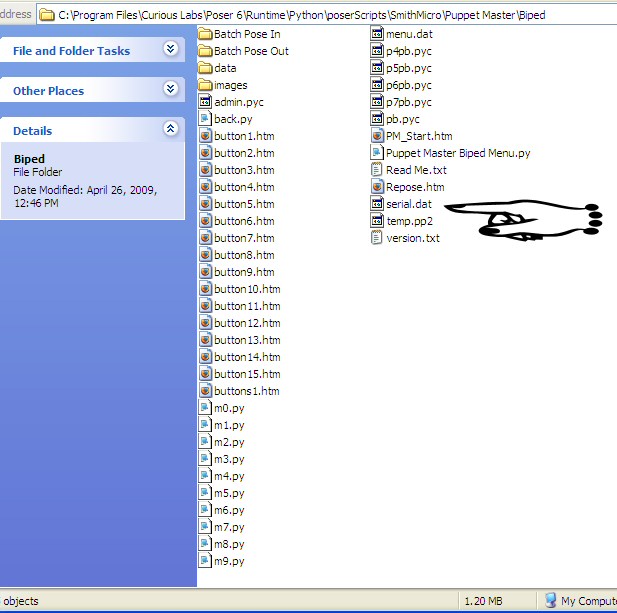
Task: Select the p6pb.pyc file name
Action: [409, 86]
